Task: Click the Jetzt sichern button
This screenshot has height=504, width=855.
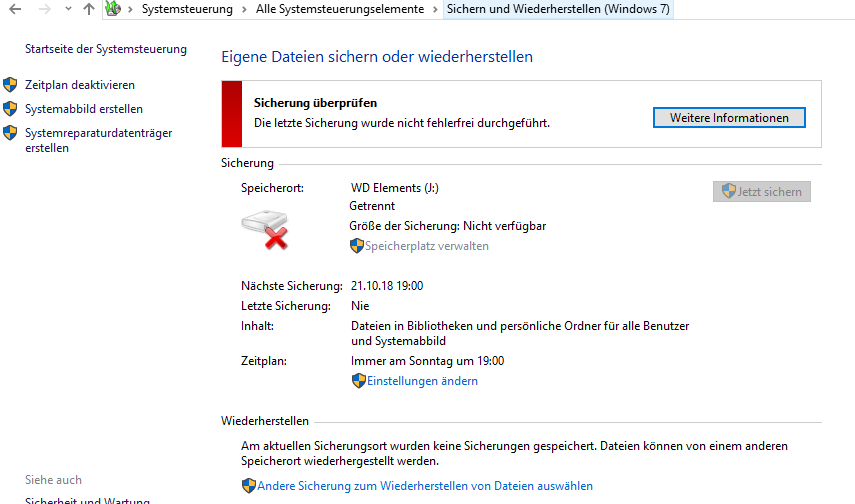Action: tap(762, 191)
